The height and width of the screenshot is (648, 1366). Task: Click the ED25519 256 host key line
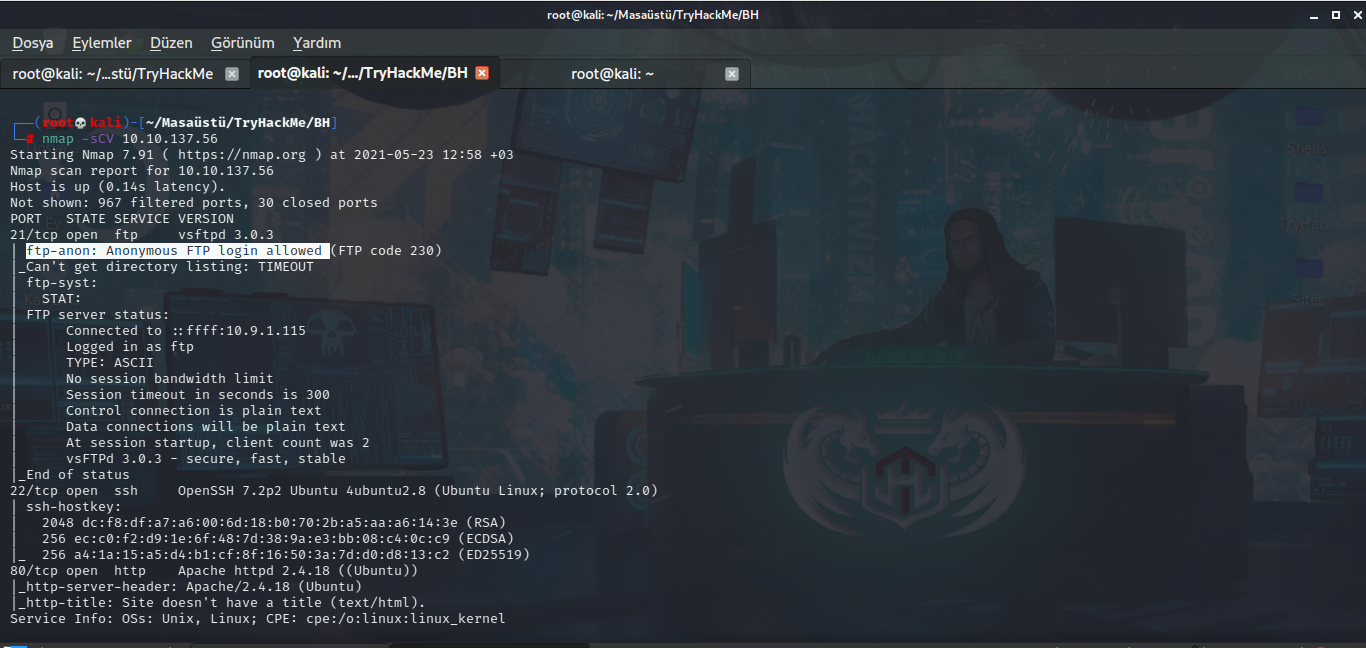286,555
